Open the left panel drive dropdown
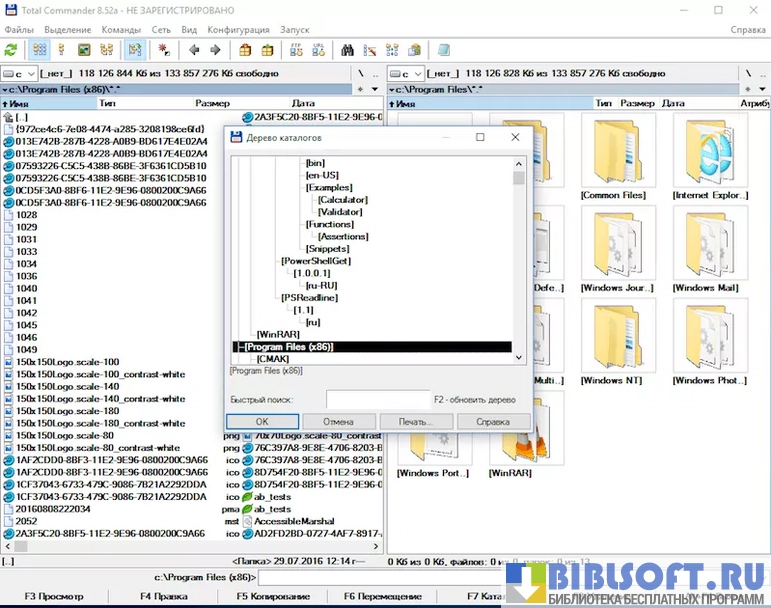Screen dimensions: 771x608 pyautogui.click(x=20, y=73)
